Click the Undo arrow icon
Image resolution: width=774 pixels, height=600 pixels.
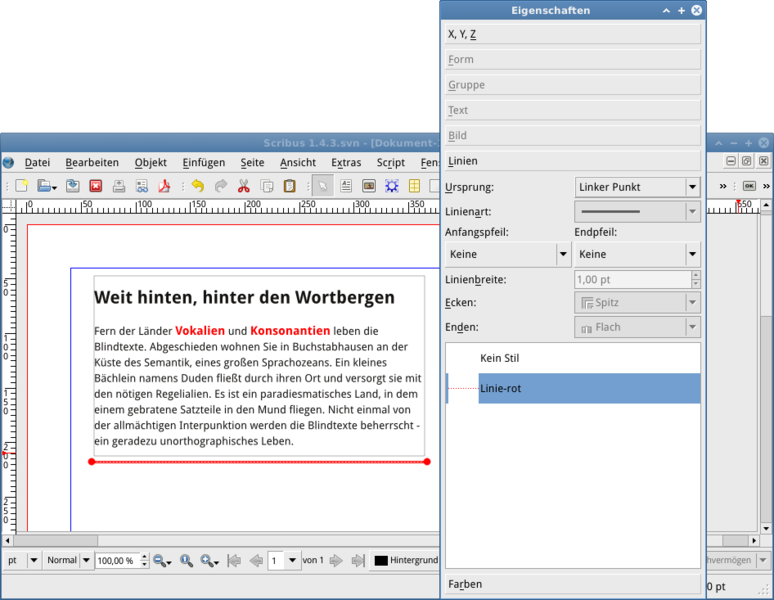tap(197, 186)
